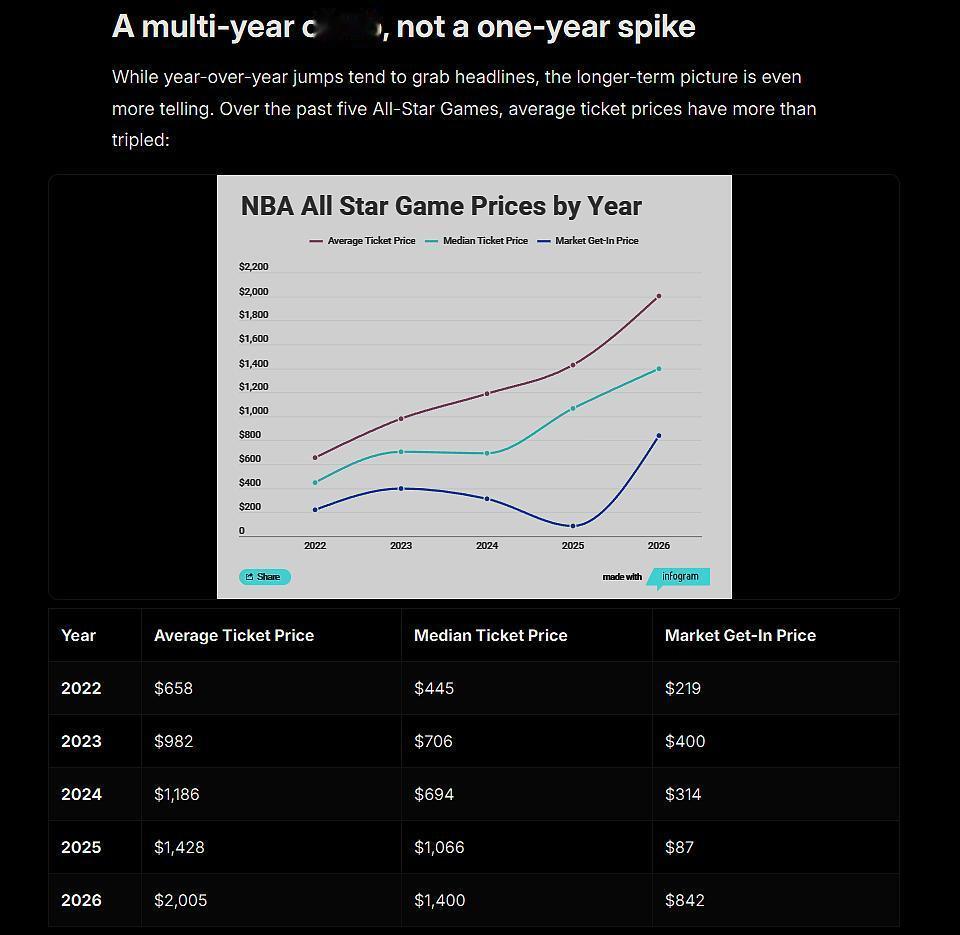Open the infogram logo link
This screenshot has width=960, height=935.
point(680,577)
